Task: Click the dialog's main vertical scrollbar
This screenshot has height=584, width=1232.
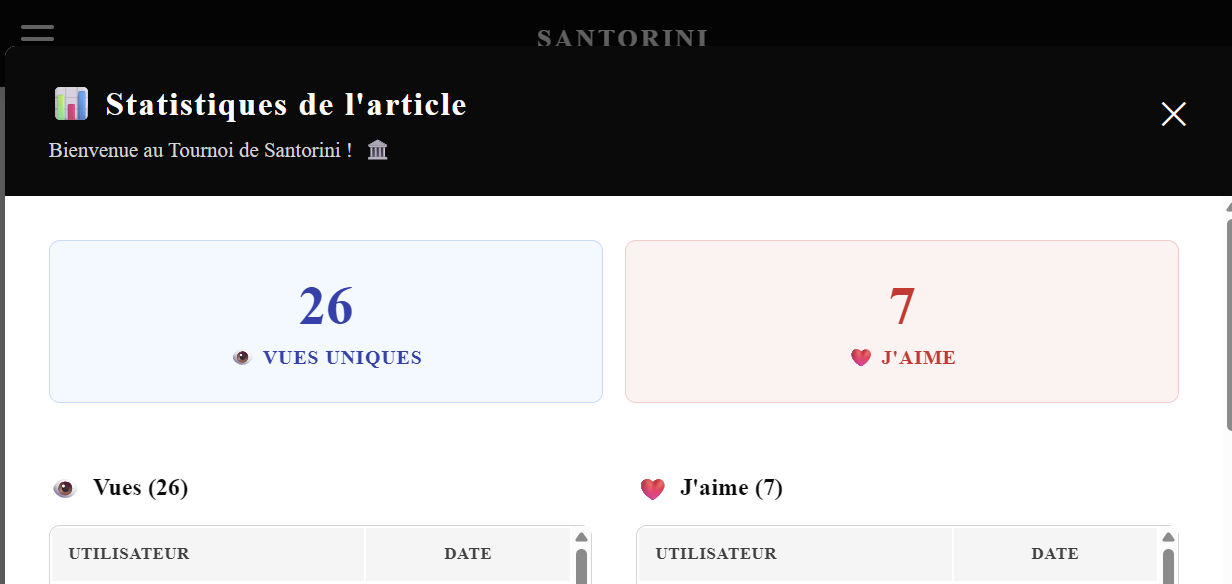Action: [1227, 320]
